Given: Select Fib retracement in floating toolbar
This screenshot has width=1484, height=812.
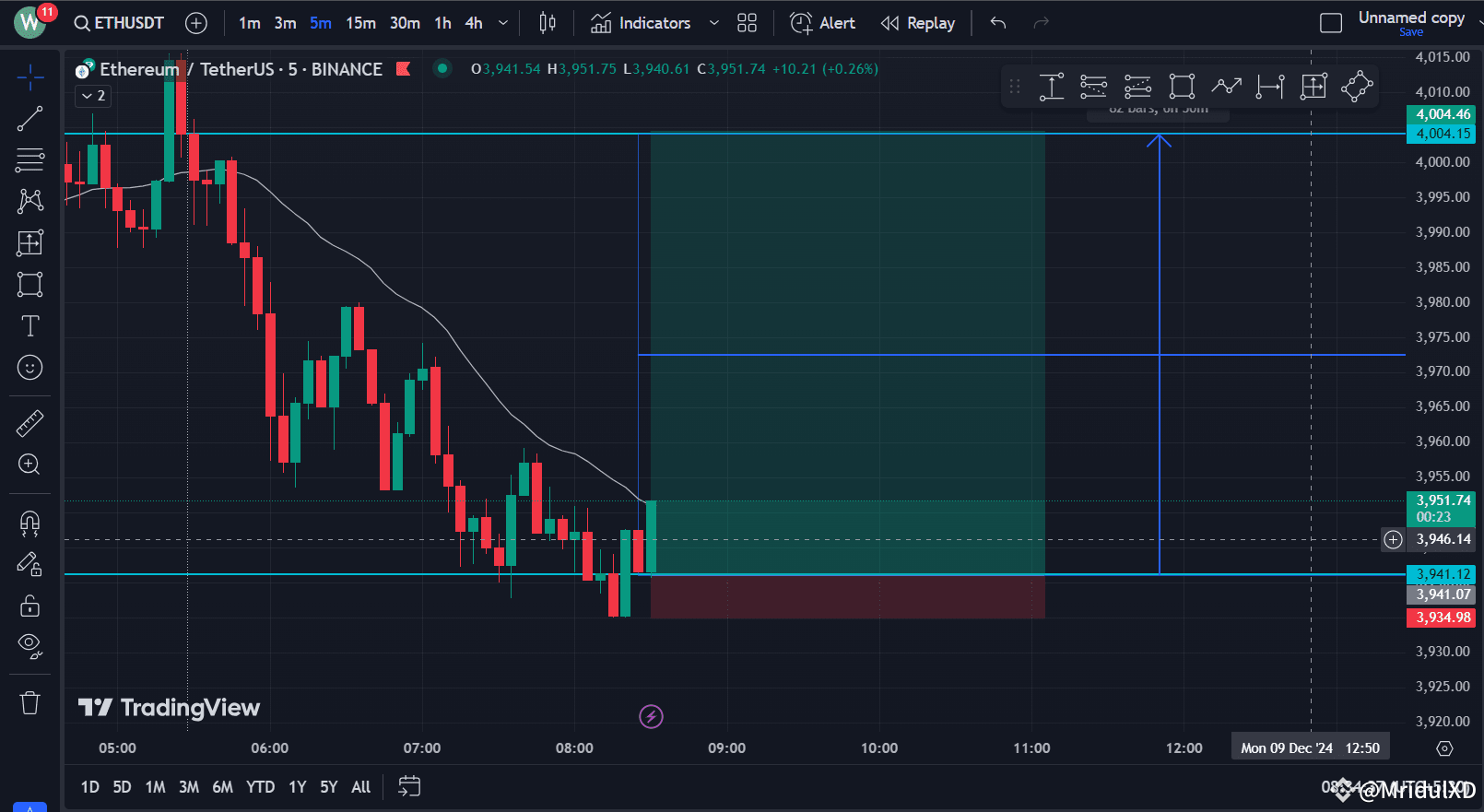Looking at the screenshot, I should (x=1094, y=87).
